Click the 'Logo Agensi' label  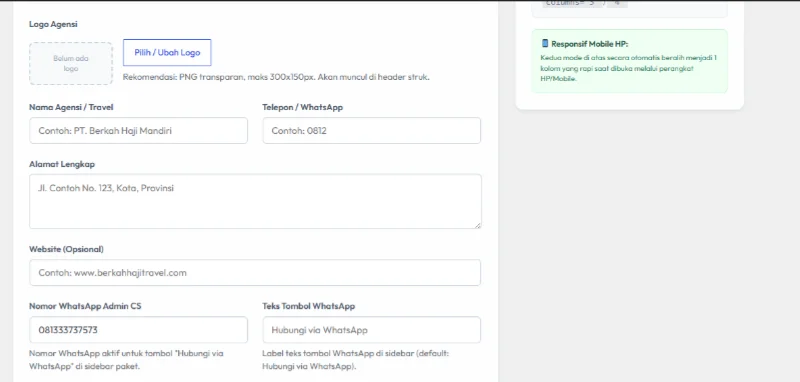[x=53, y=24]
